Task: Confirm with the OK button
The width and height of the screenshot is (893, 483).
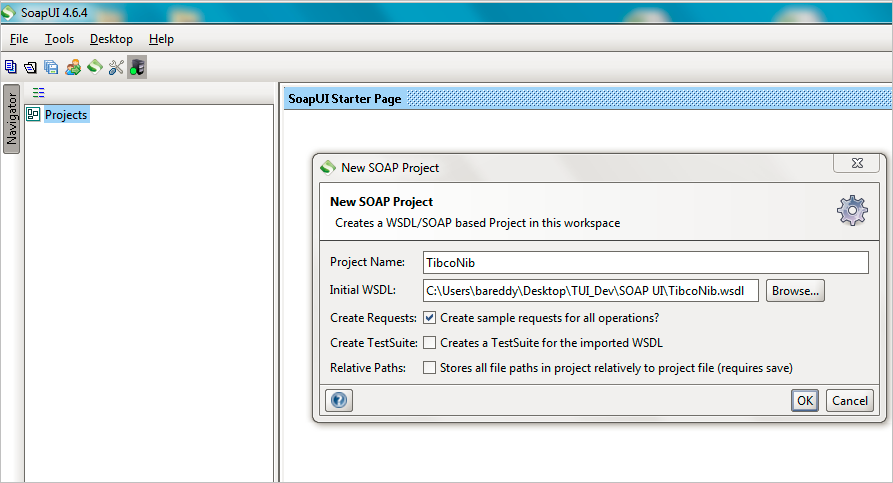Action: (805, 400)
